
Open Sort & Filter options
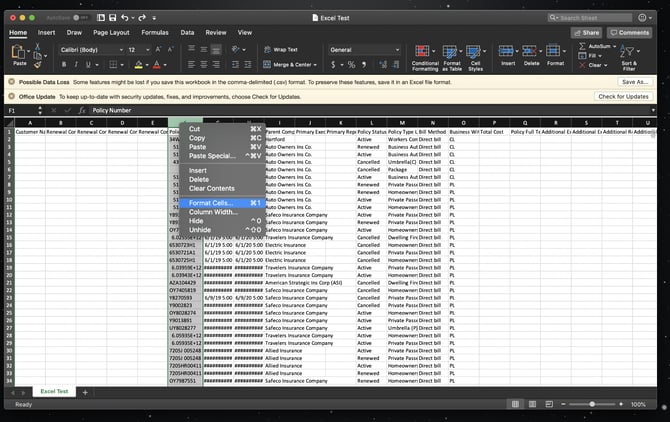[x=629, y=58]
